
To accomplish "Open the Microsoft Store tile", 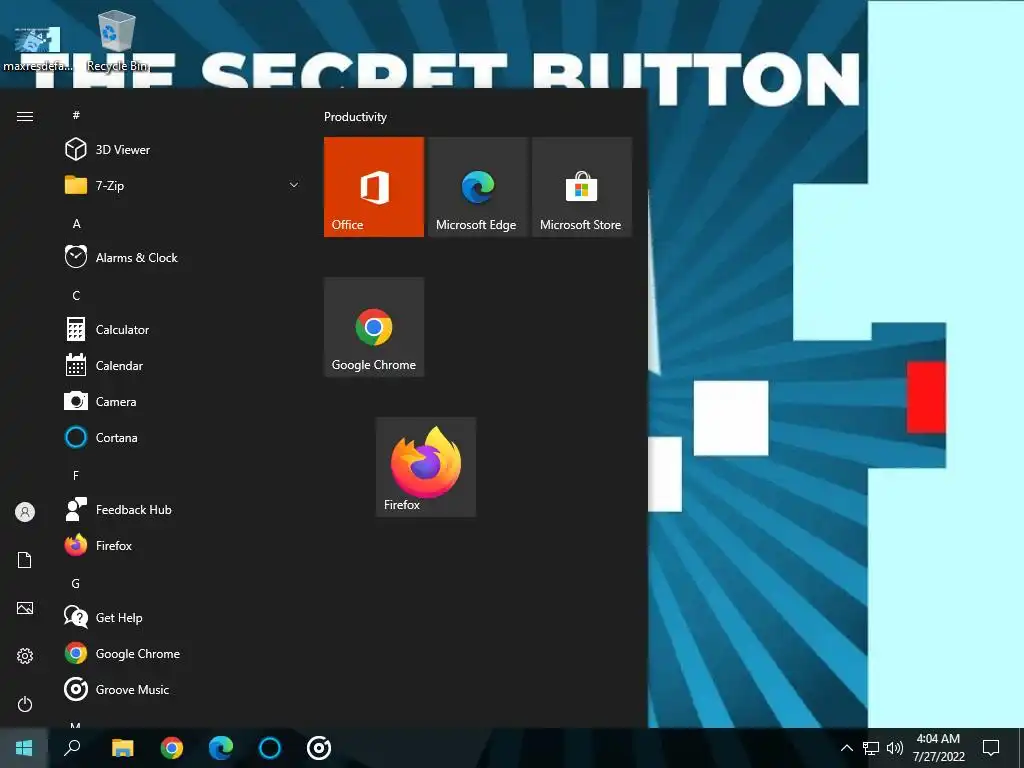I will 581,187.
